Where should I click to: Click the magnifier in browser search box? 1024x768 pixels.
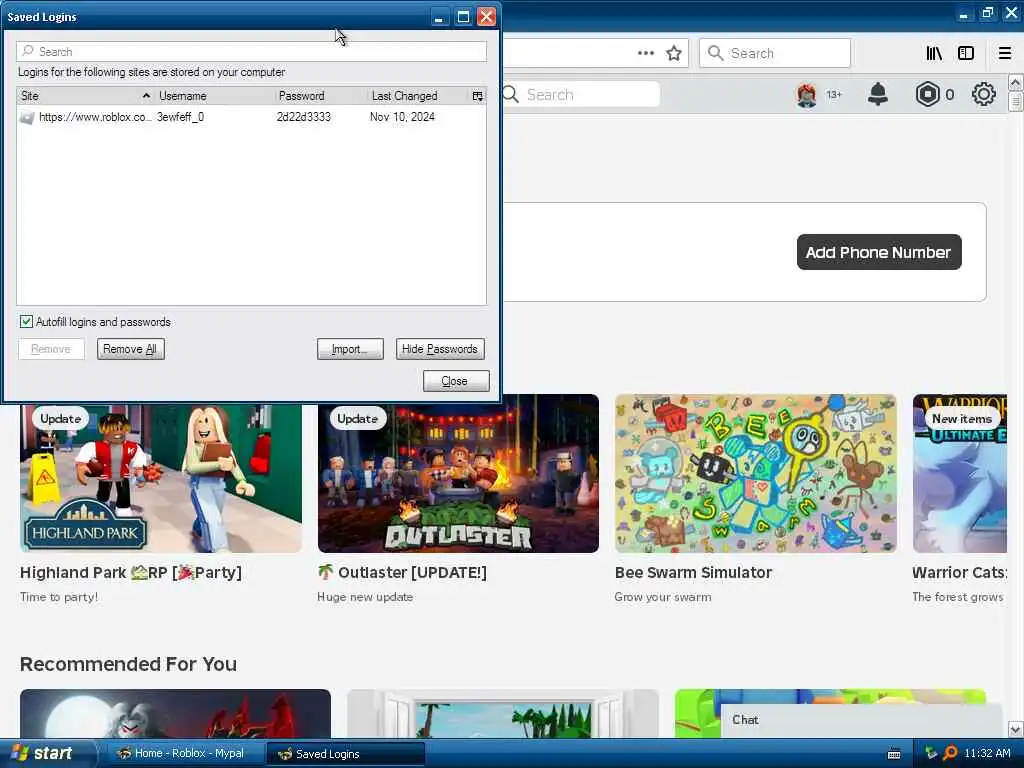coord(716,53)
